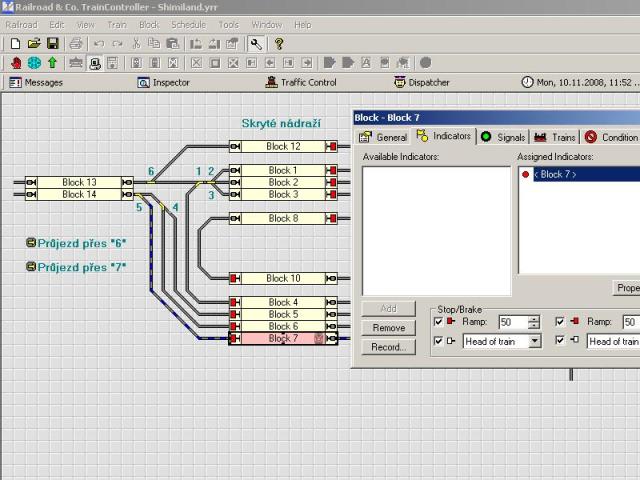Screen dimensions: 640x480
Task: Open the Edit menu
Action: (57, 25)
